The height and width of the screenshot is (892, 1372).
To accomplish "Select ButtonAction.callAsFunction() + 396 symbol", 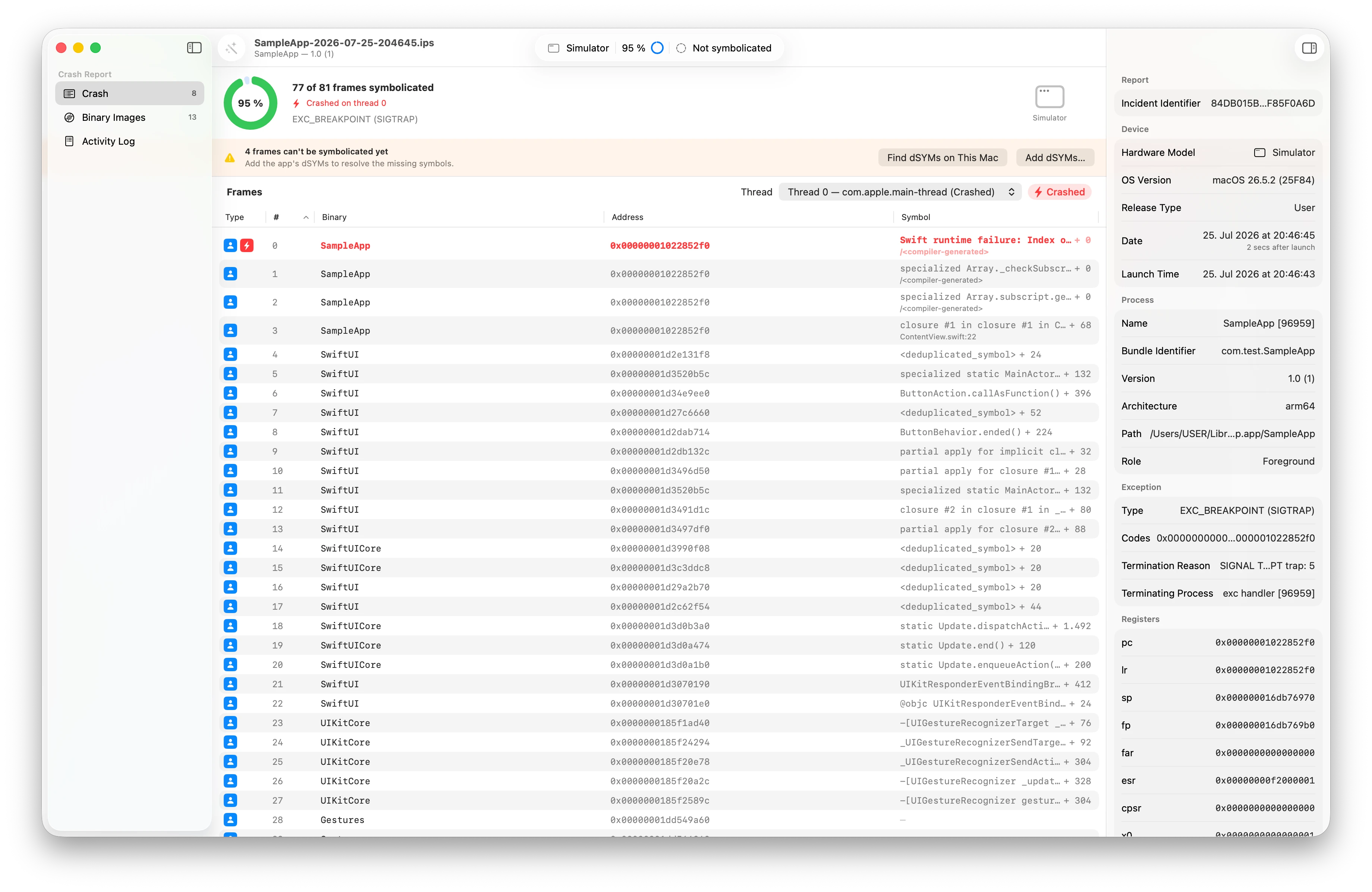I will [995, 393].
